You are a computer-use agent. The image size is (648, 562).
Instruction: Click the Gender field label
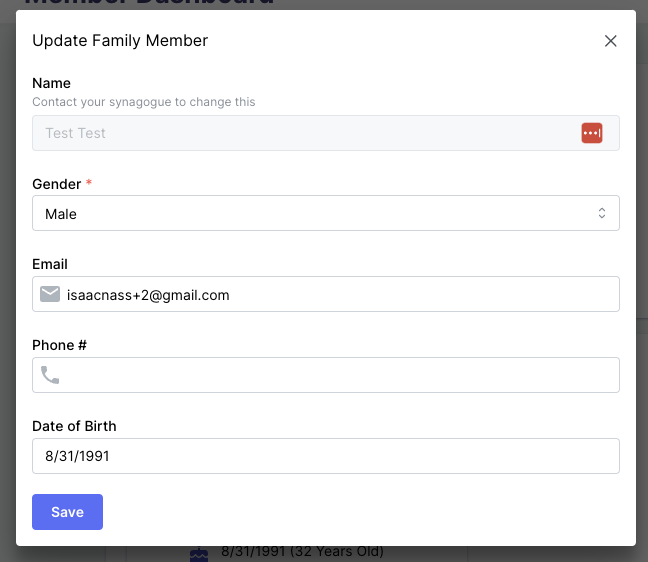(x=56, y=184)
